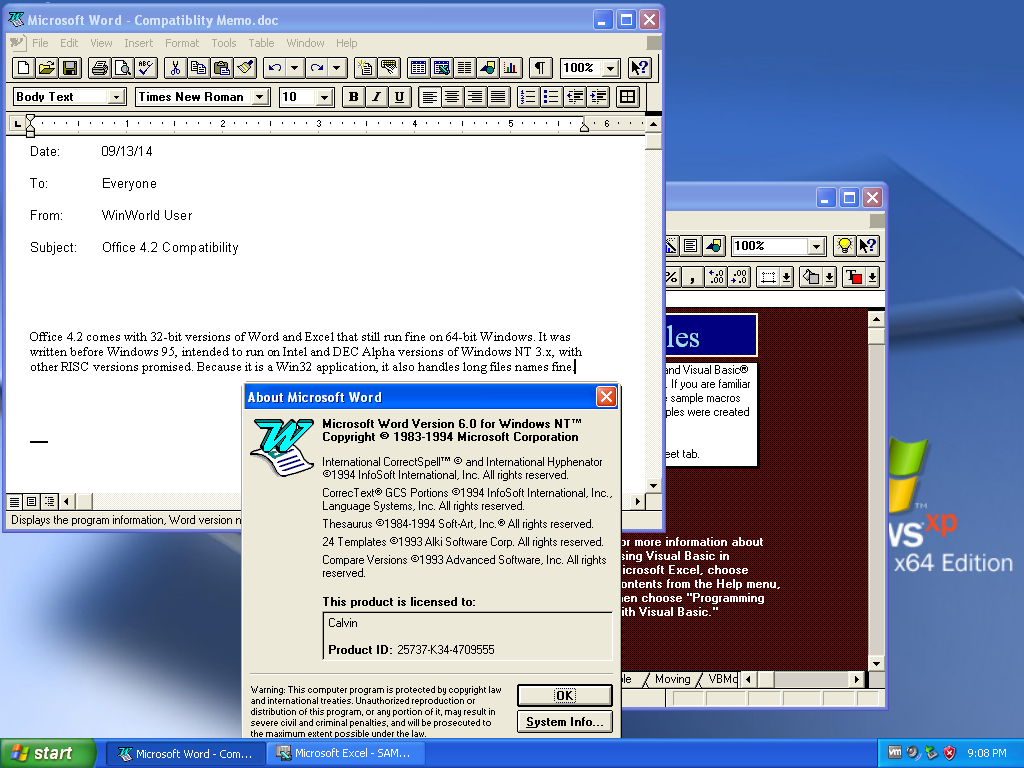Click the System Info... button
The height and width of the screenshot is (768, 1024).
click(564, 722)
